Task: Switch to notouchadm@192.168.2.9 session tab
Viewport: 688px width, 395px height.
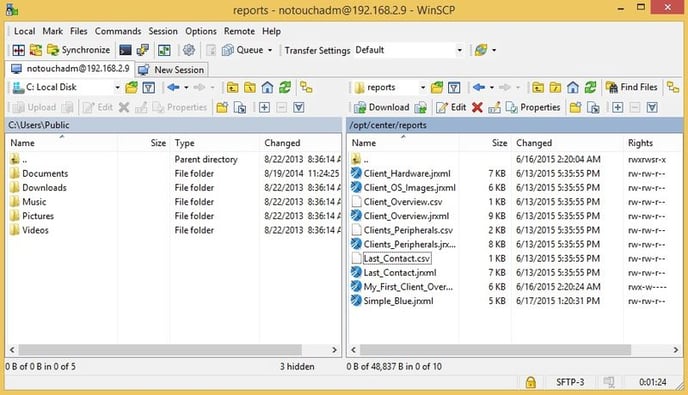Action: 70,69
